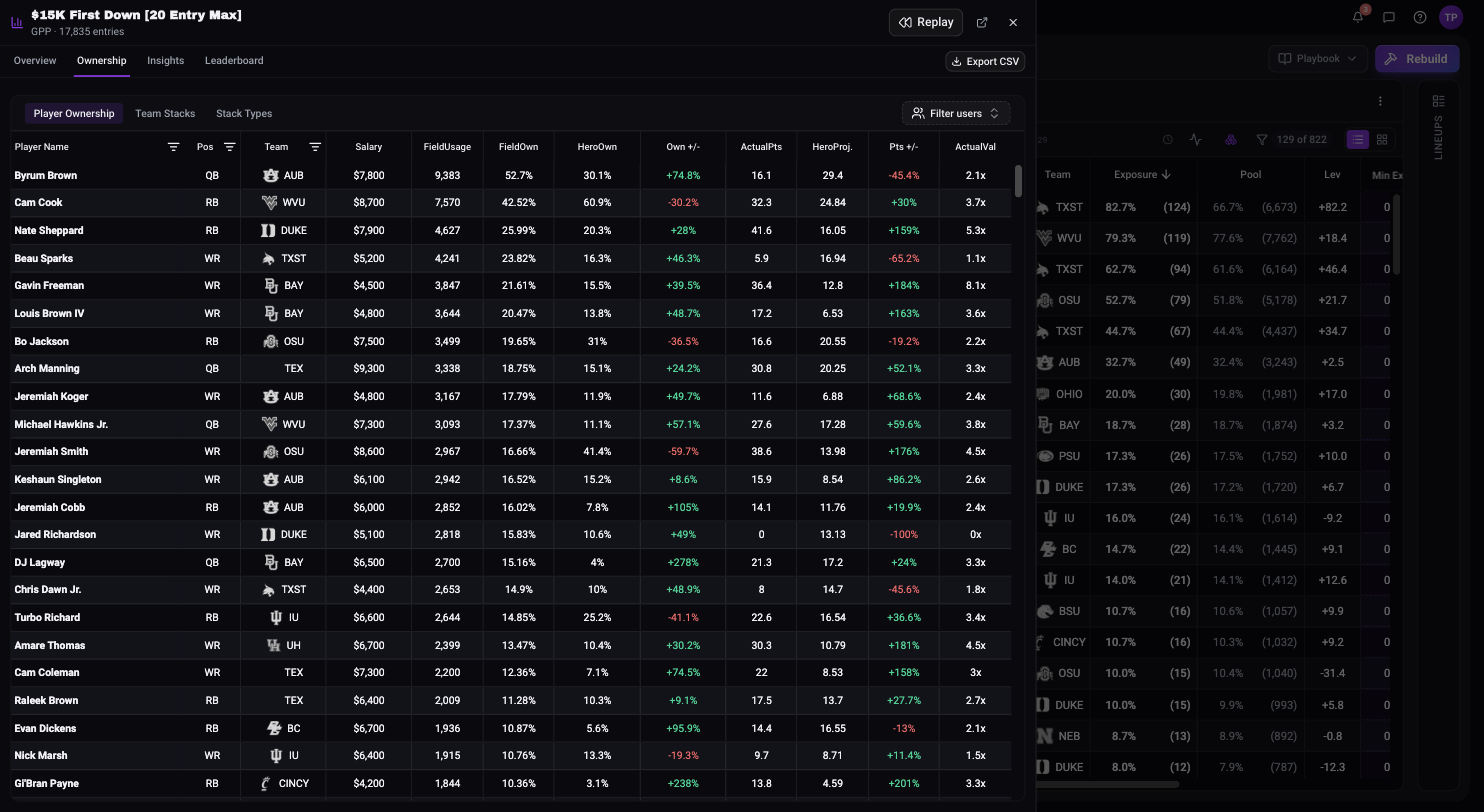Viewport: 1484px width, 812px height.
Task: Select the Ownership tab
Action: (x=102, y=61)
